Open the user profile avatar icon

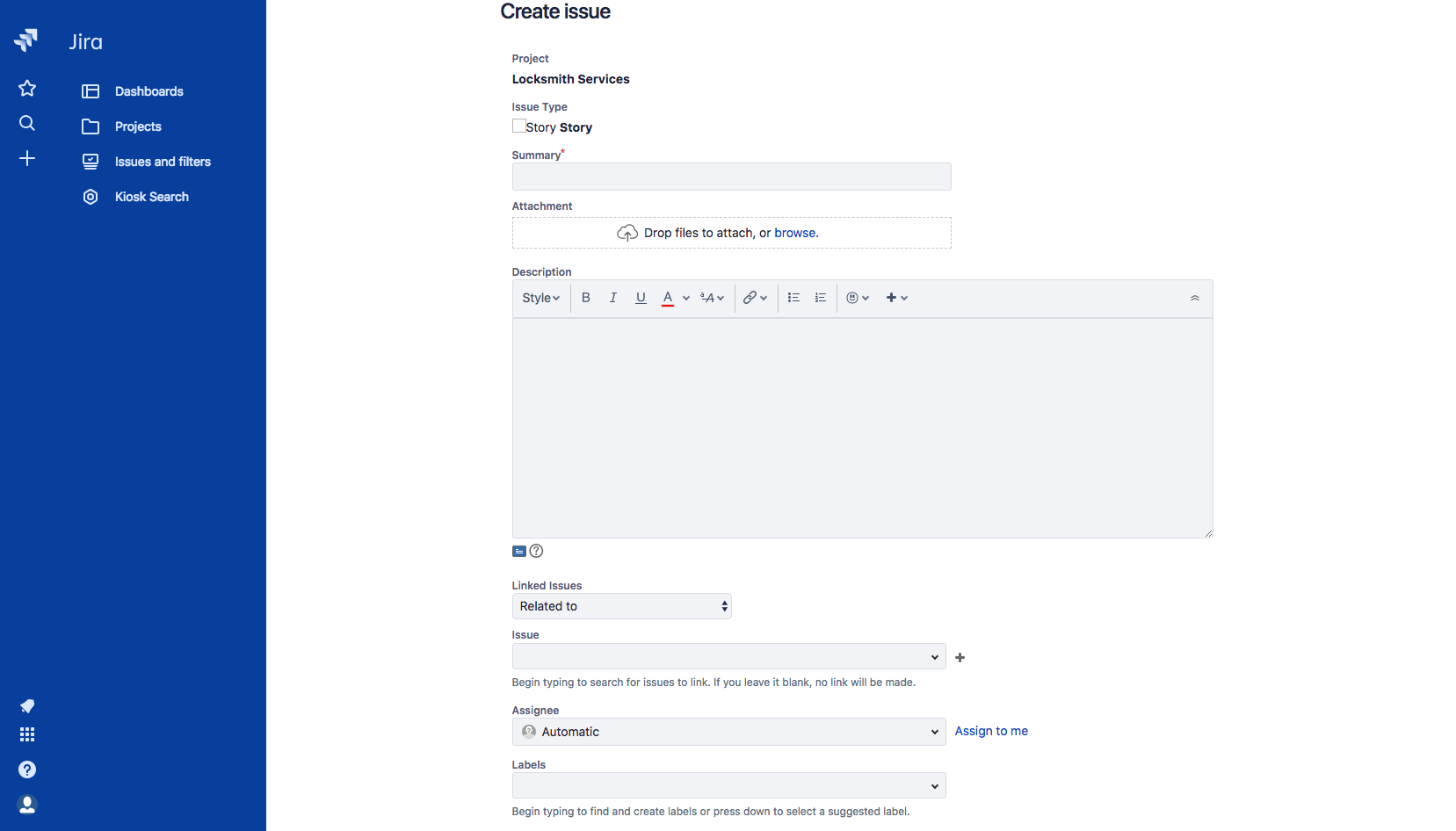coord(27,805)
